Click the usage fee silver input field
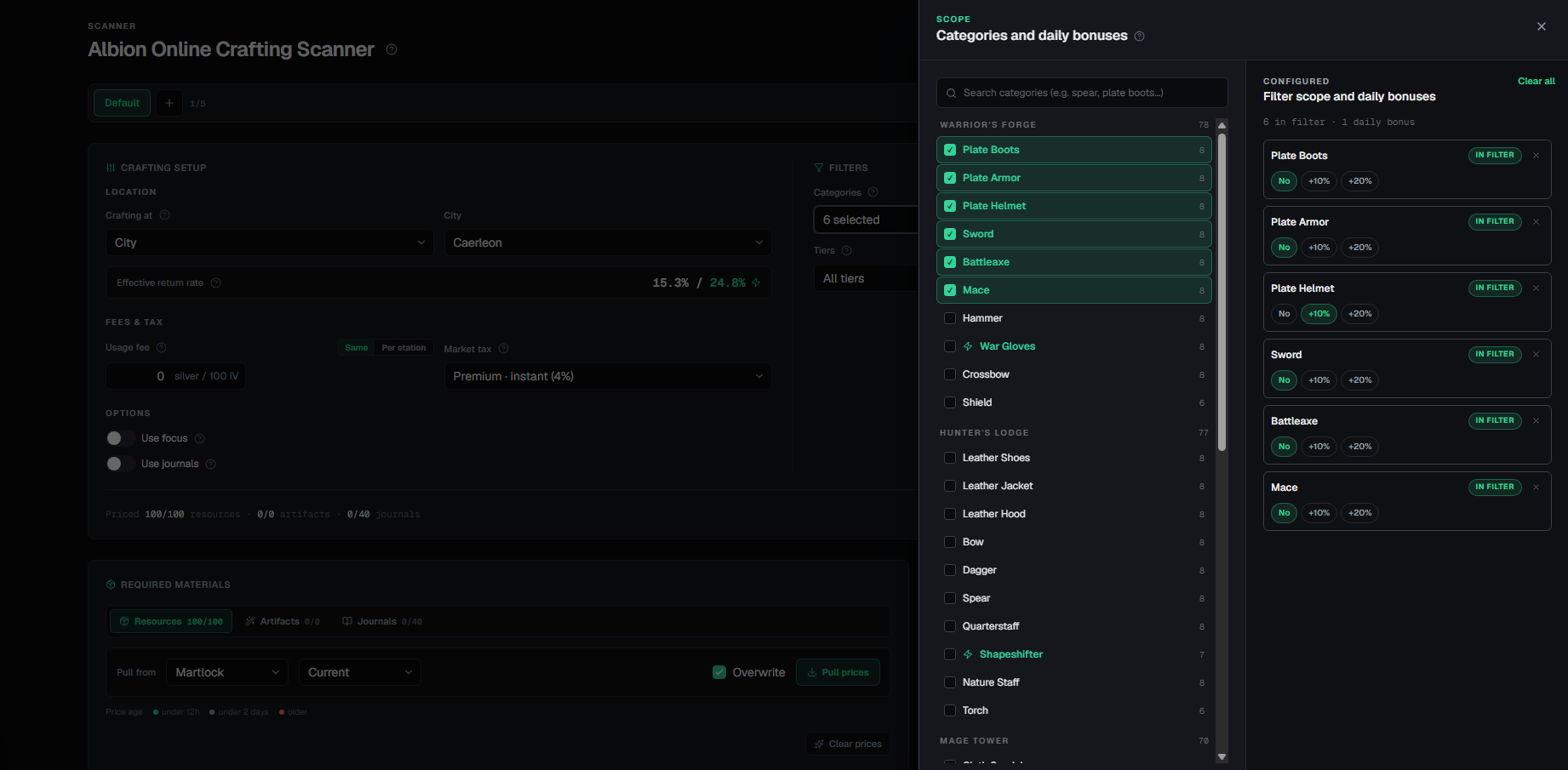This screenshot has width=1568, height=770. coord(175,376)
